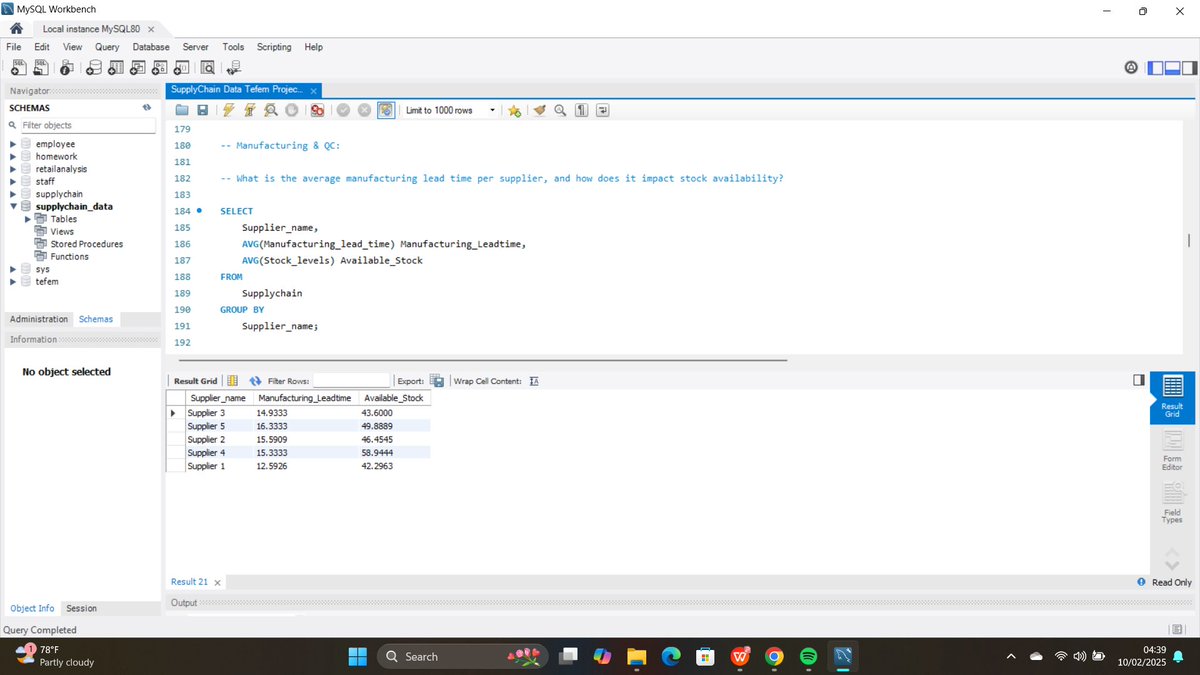Beautify the SQL with broom icon

[540, 110]
